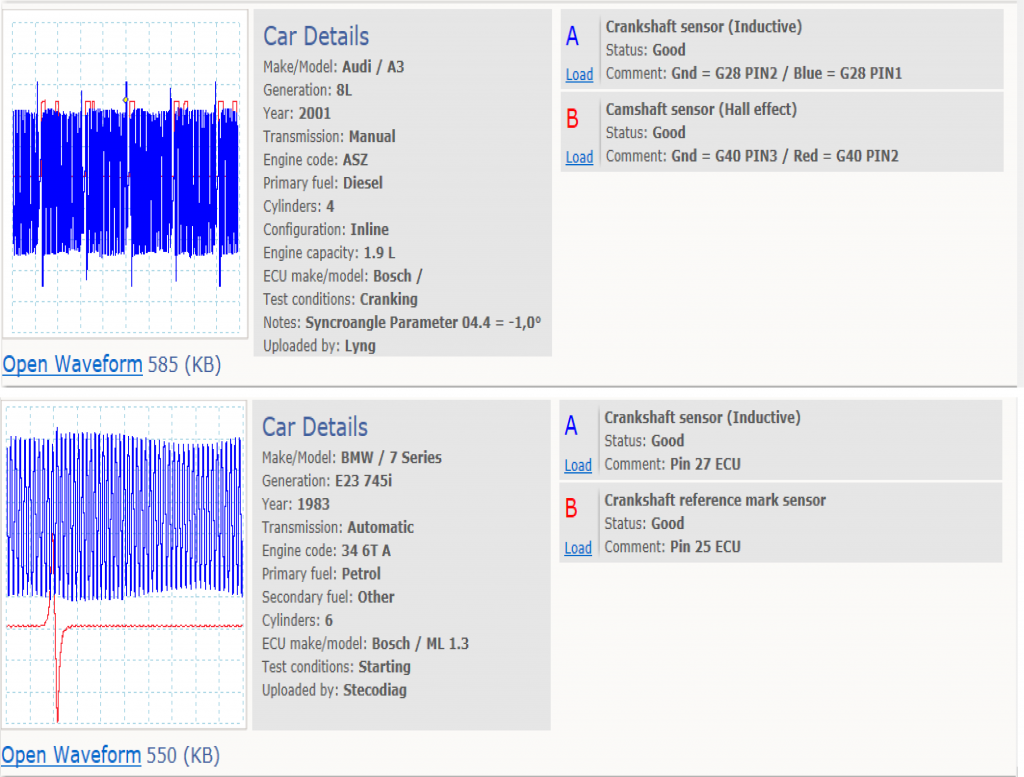Click the Pin 25 ECU comment
The width and height of the screenshot is (1024, 777).
pos(705,547)
